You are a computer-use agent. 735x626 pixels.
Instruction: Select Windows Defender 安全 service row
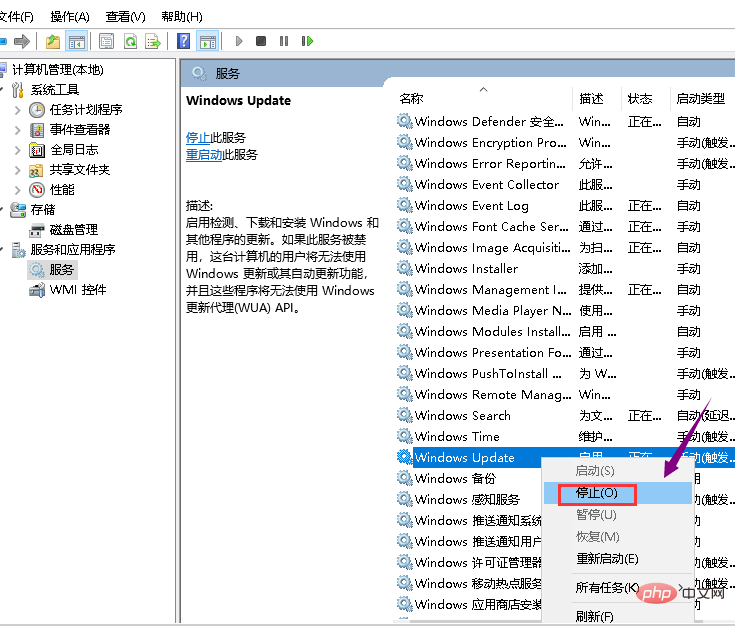(565, 121)
